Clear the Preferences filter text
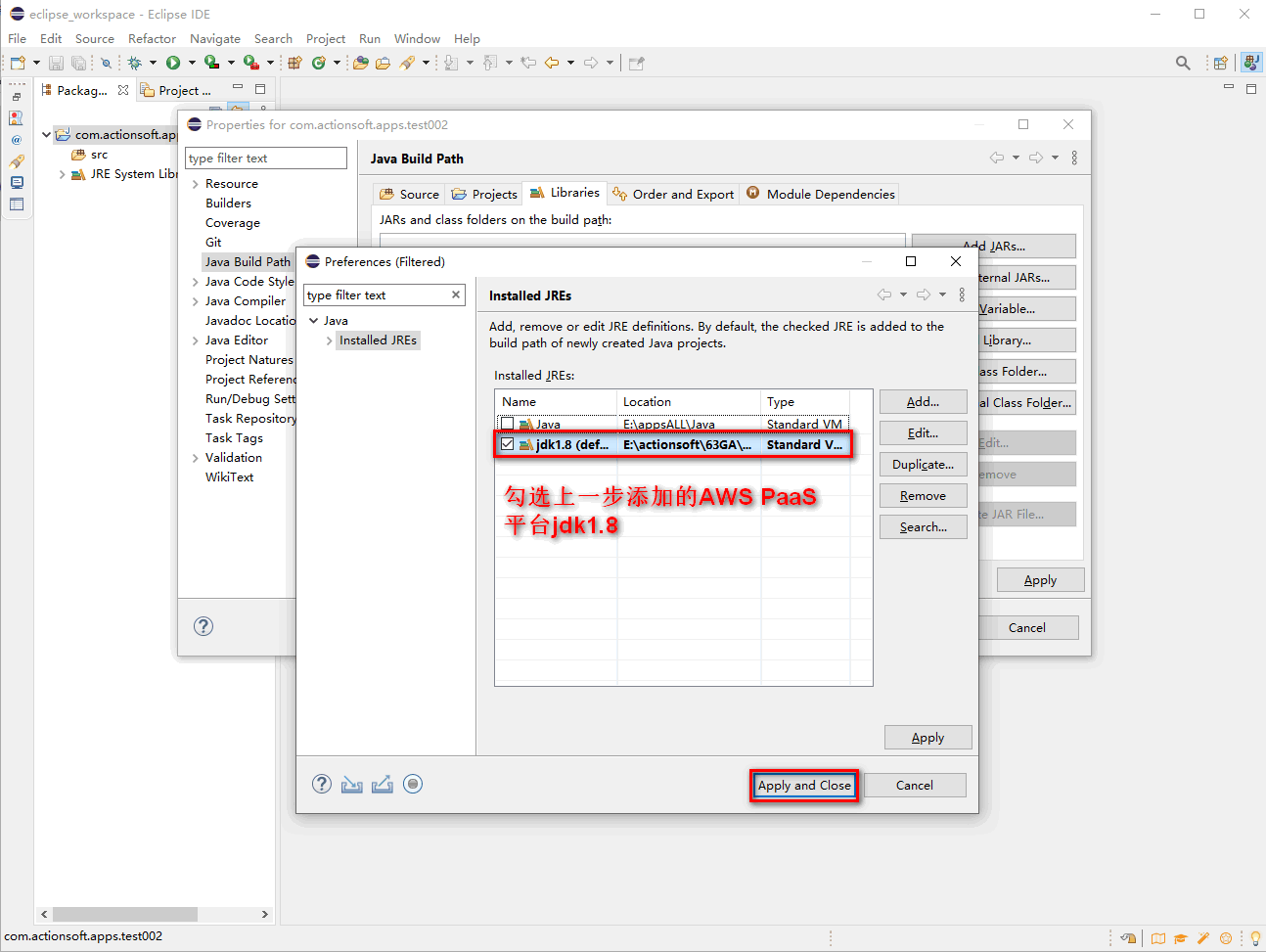This screenshot has height=952, width=1266. (456, 295)
